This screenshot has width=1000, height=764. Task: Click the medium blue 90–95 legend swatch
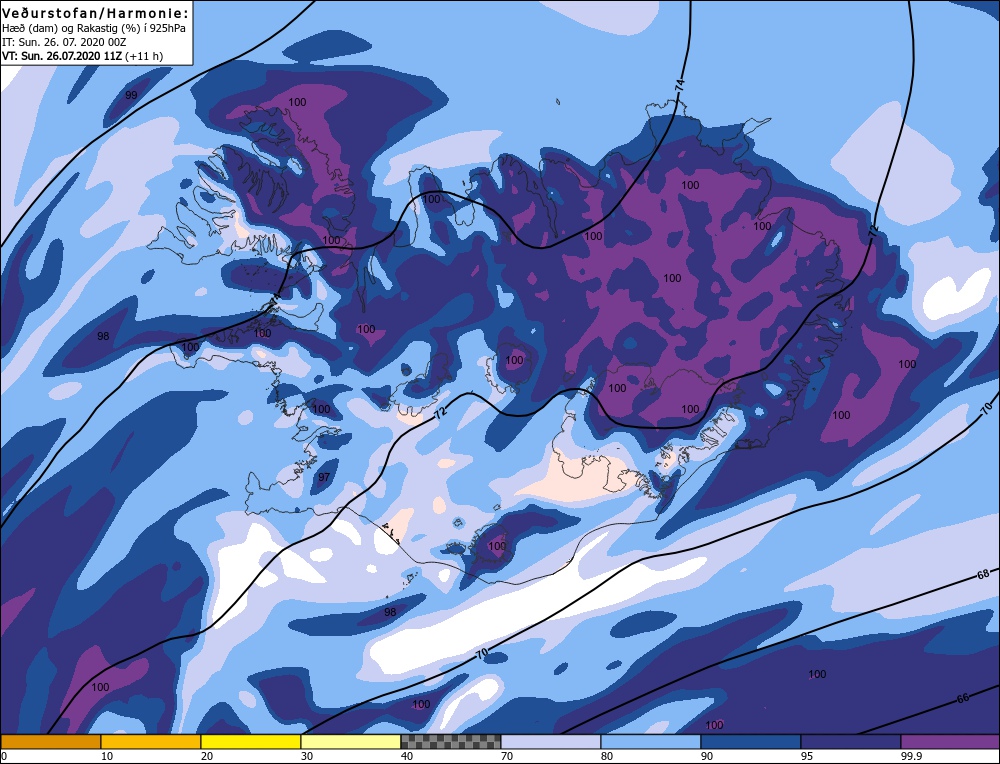point(751,741)
